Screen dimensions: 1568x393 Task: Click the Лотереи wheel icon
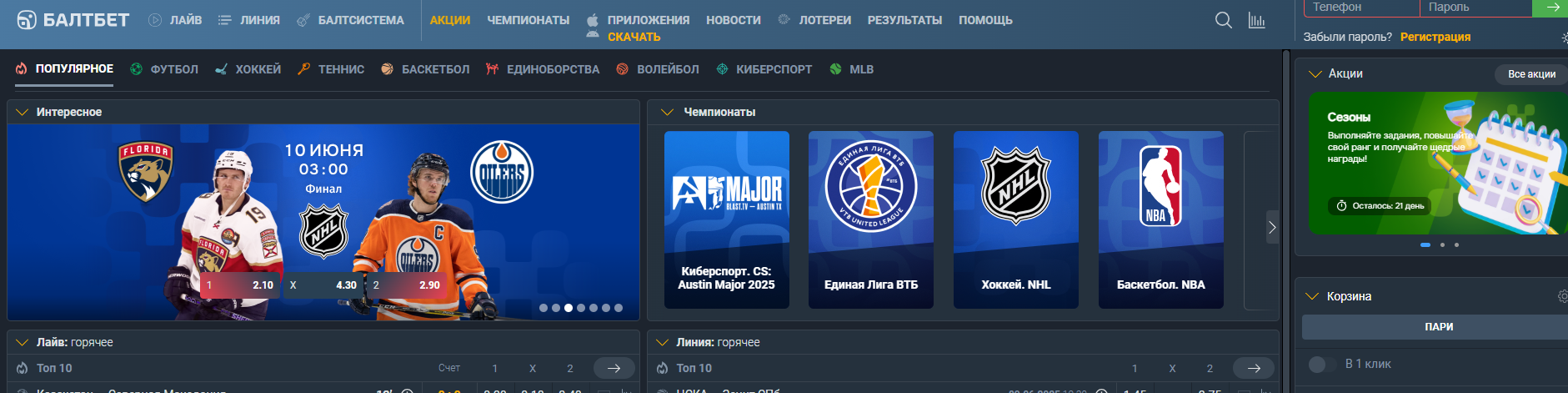[784, 19]
